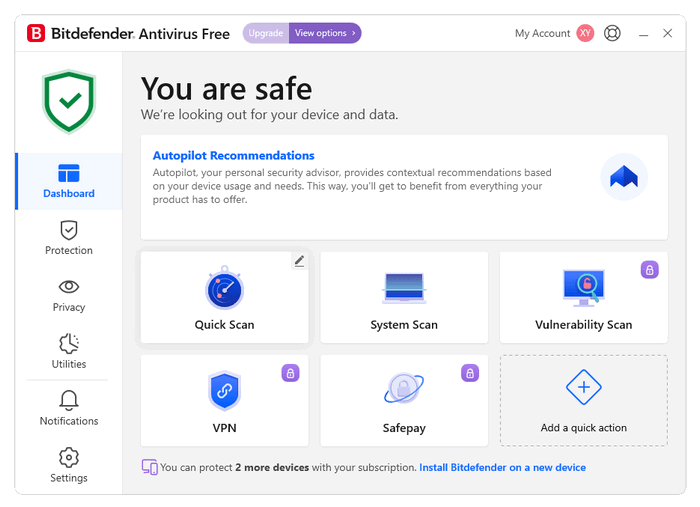The image size is (700, 507).
Task: Click the Autopilot icon on the right
Action: pyautogui.click(x=624, y=177)
